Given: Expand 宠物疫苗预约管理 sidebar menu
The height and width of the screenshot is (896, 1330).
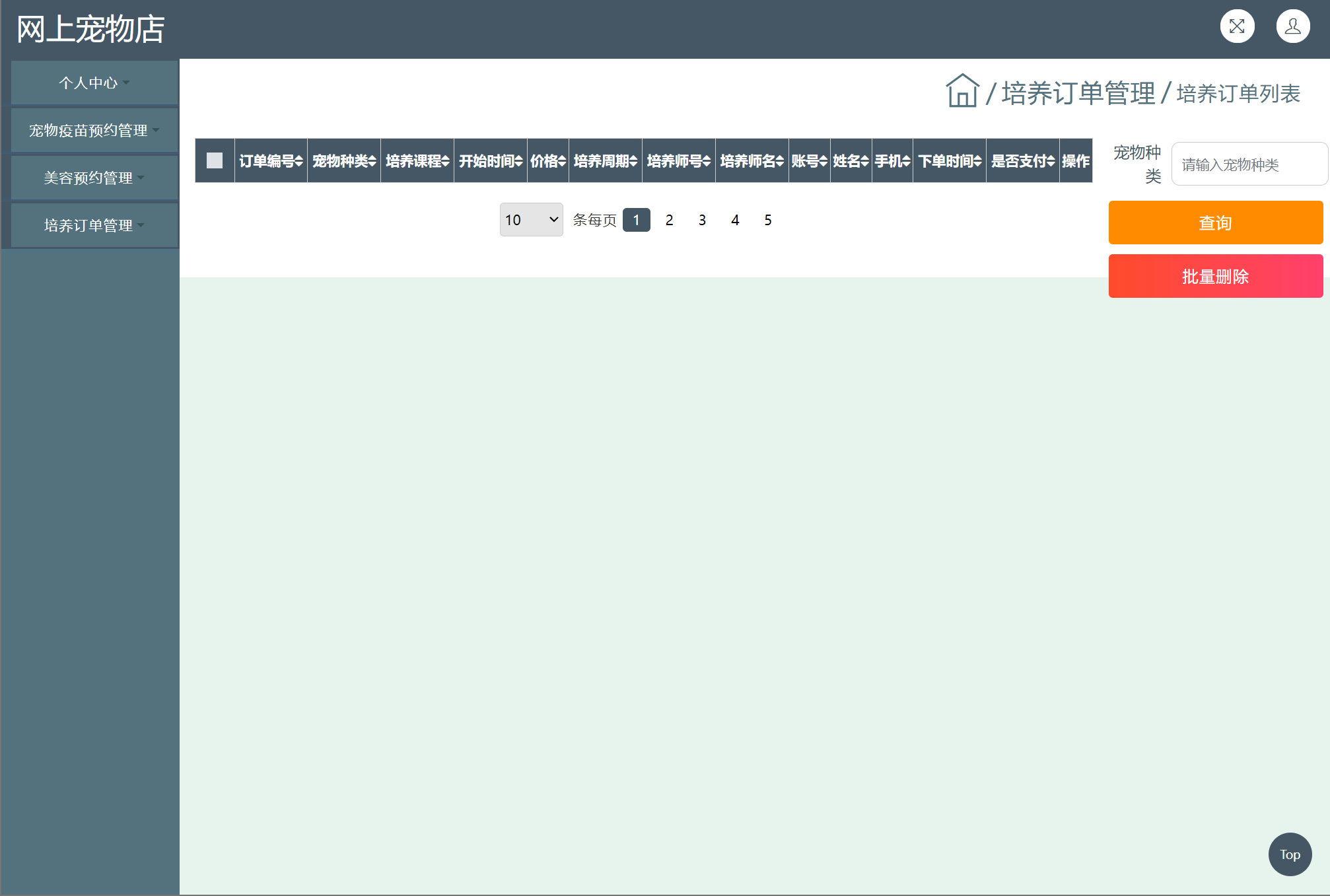Looking at the screenshot, I should click(94, 130).
